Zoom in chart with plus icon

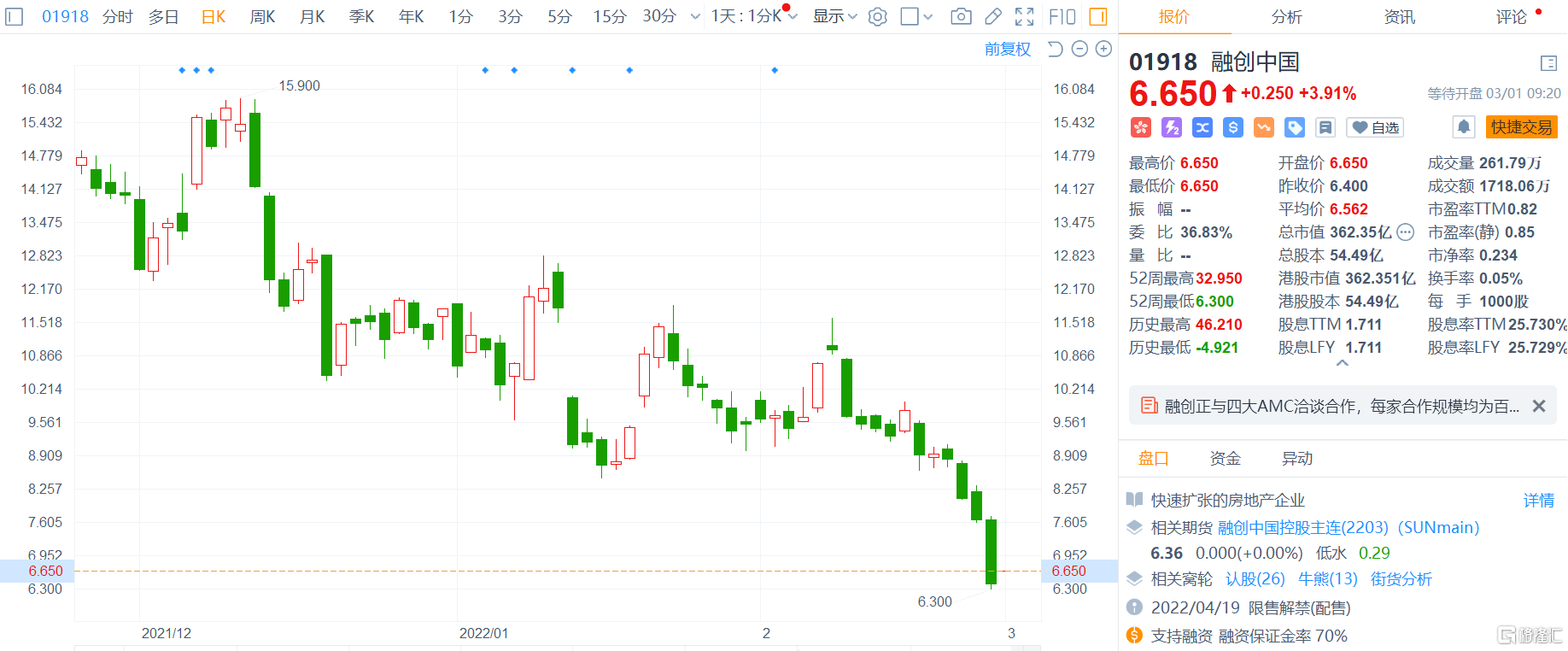(x=1103, y=49)
